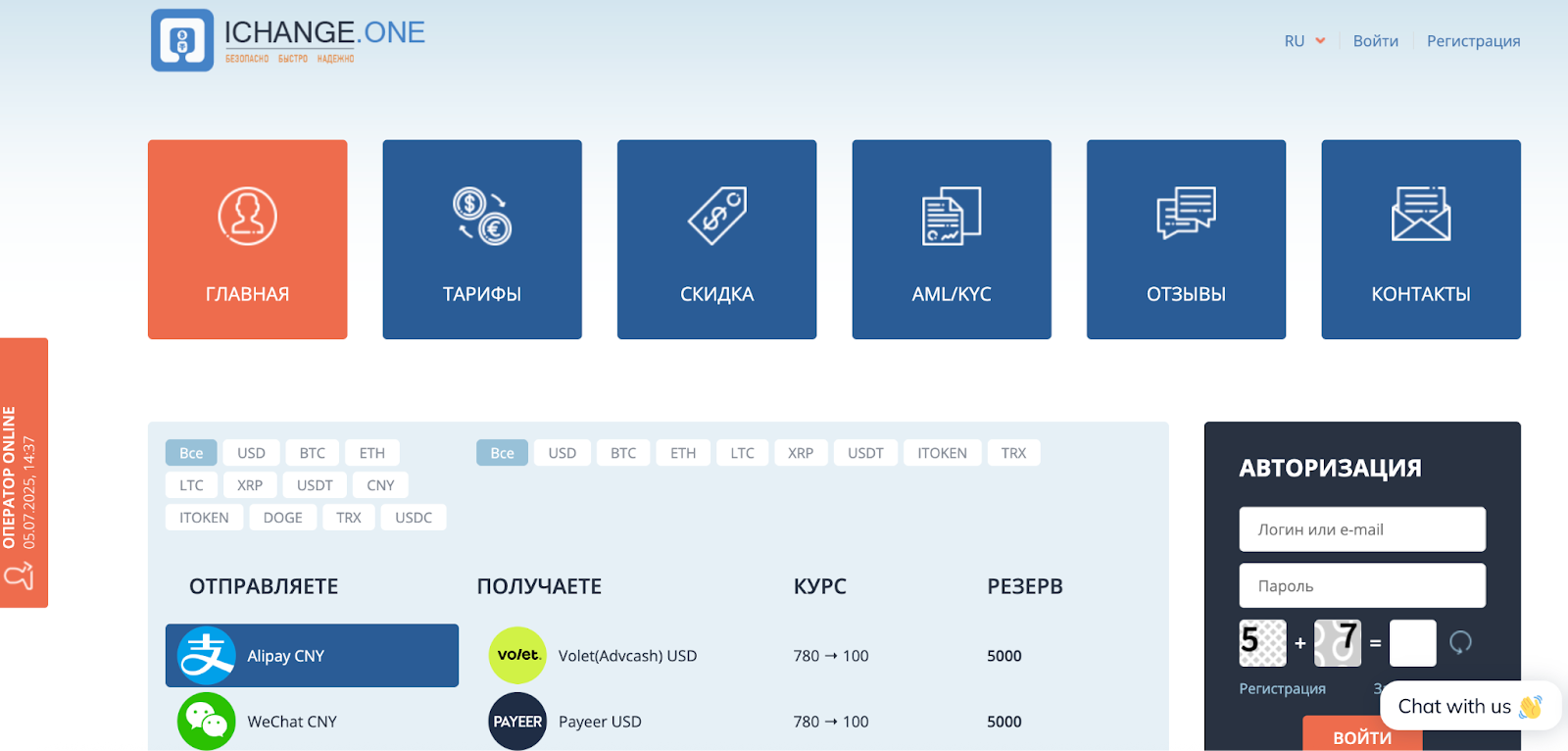Click the Войти link in header
This screenshot has width=1568, height=751.
(1376, 41)
